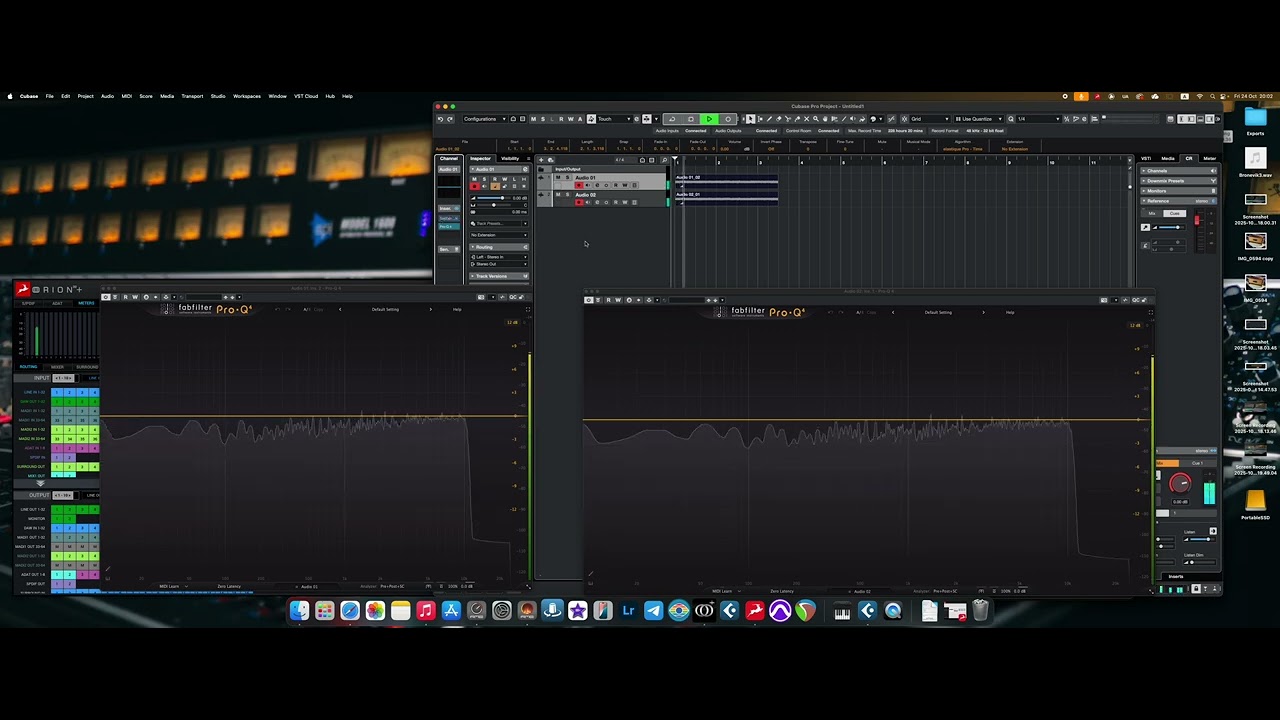1280x720 pixels.
Task: Expand the Downmix Presets section
Action: [x=1179, y=181]
